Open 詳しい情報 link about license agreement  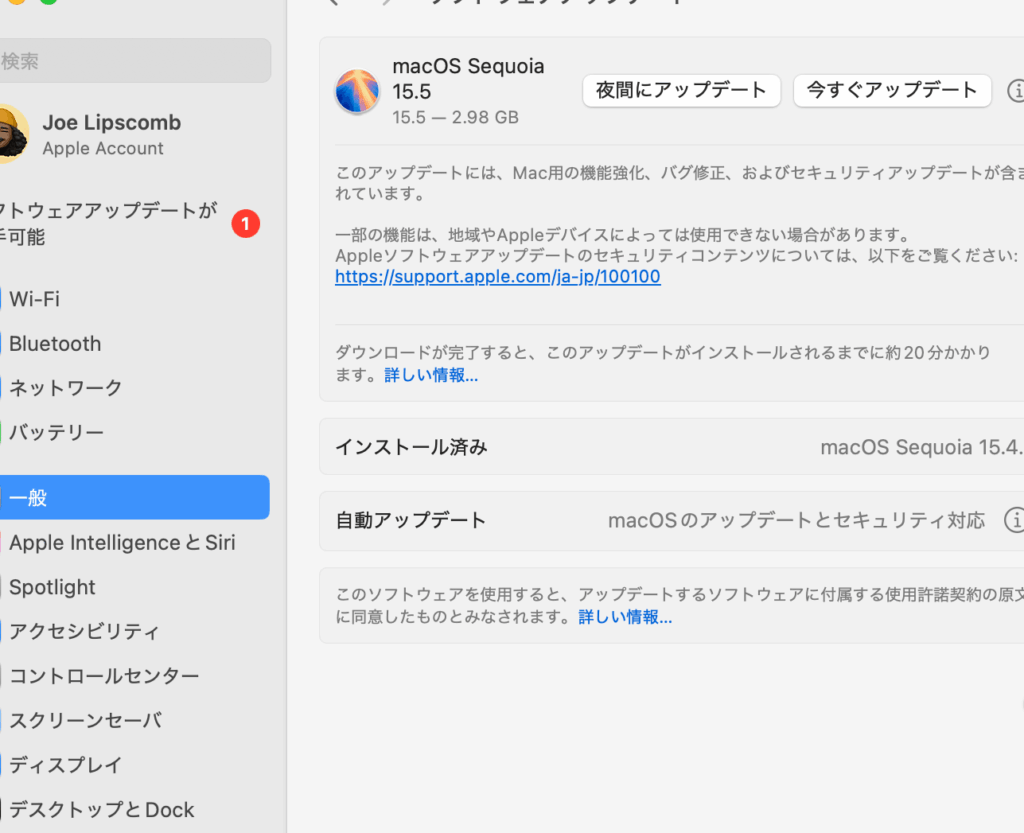click(625, 617)
